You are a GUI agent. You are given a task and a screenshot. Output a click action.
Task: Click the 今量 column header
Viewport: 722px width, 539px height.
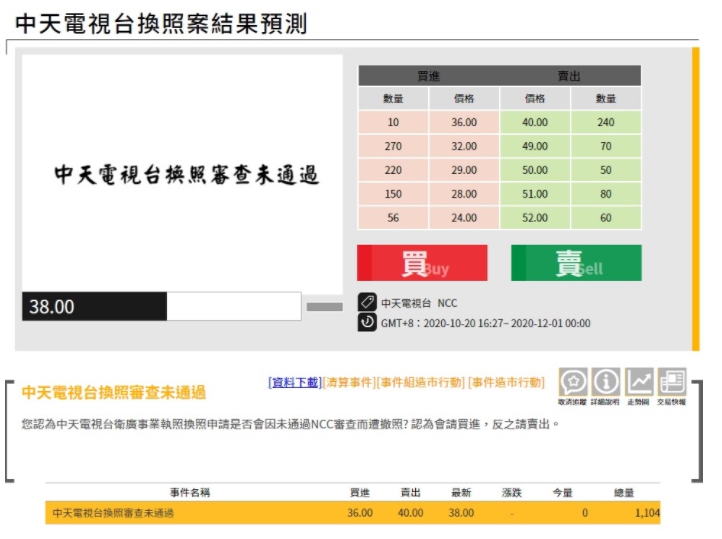(562, 493)
